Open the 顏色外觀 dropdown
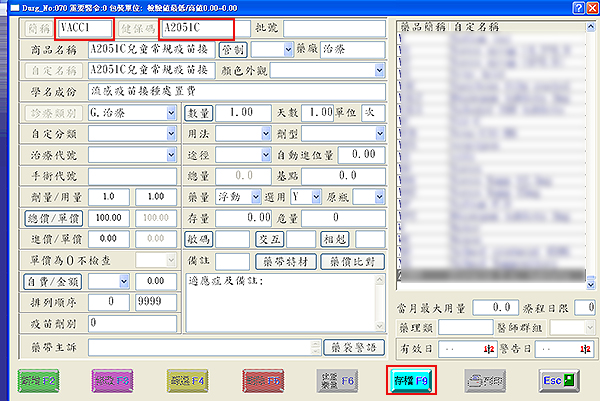600x401 pixels. 380,70
